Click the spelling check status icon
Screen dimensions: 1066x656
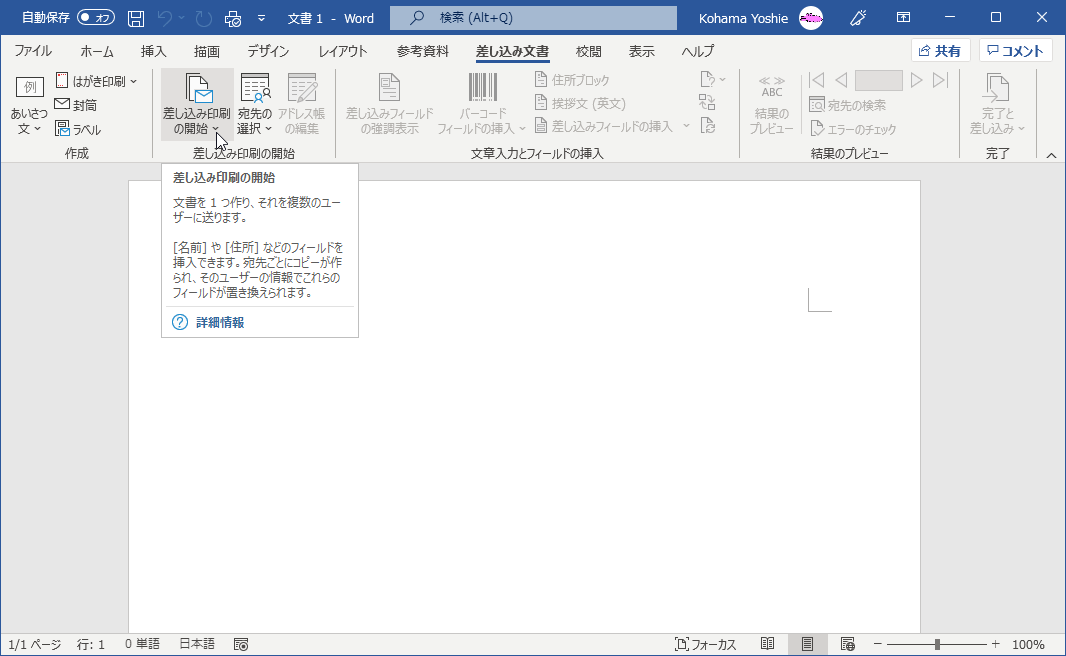(241, 643)
